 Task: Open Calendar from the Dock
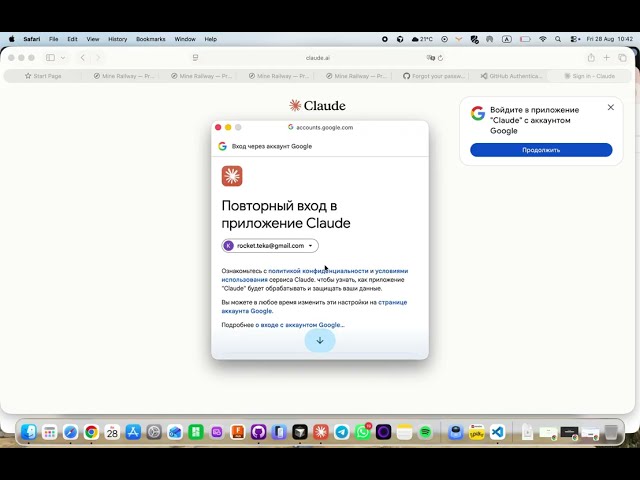click(112, 432)
